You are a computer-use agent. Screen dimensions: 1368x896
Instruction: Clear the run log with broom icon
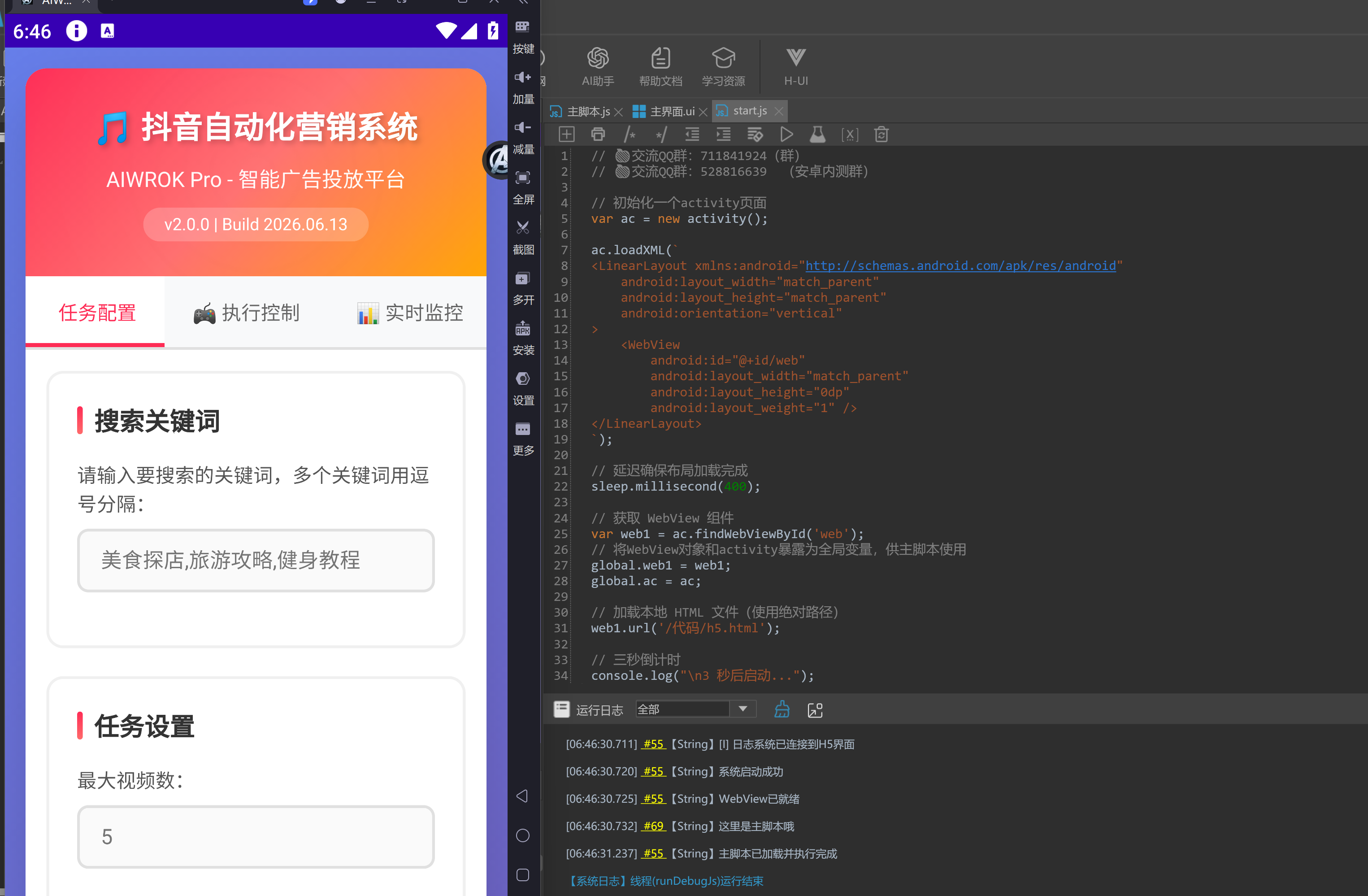[x=782, y=709]
